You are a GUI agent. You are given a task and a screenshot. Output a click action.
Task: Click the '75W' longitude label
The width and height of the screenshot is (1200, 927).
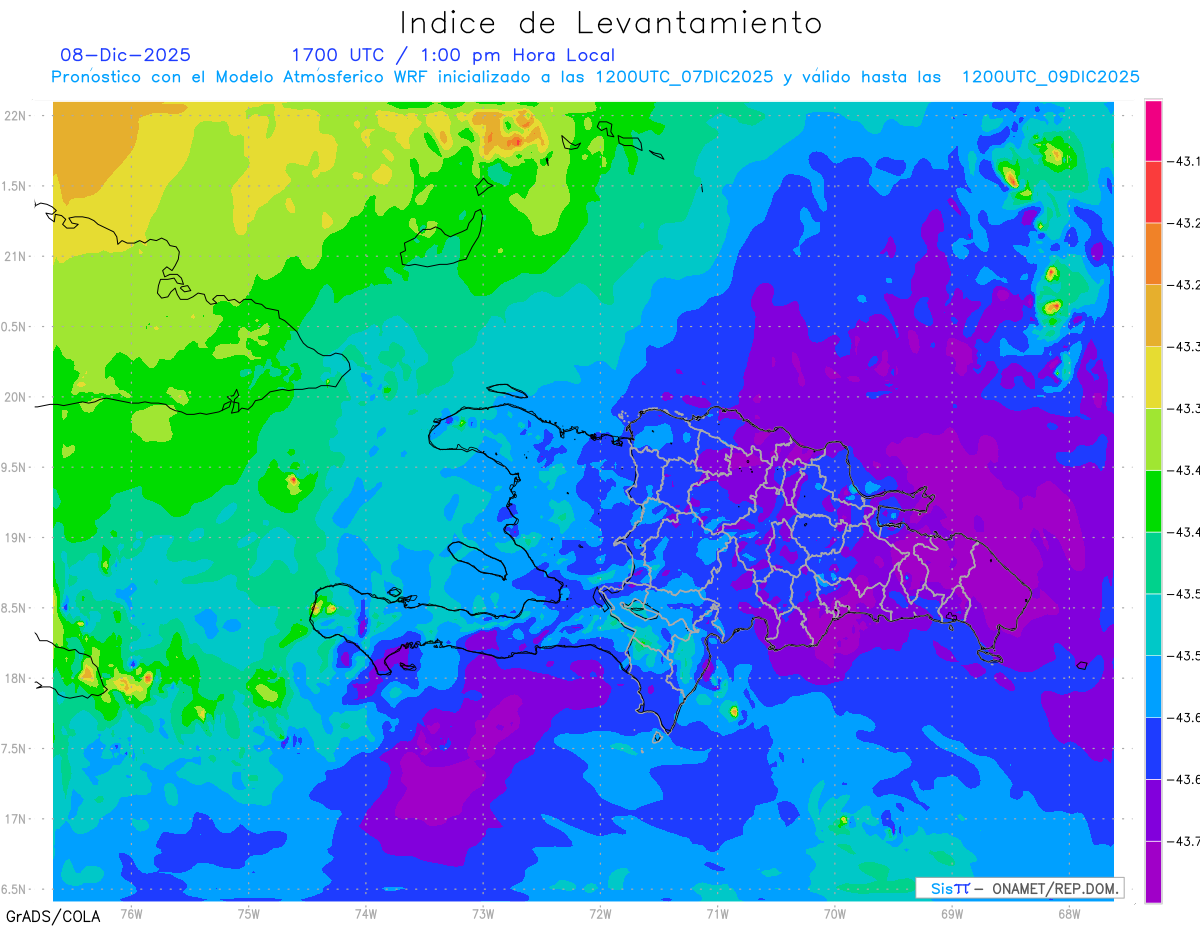tap(249, 913)
